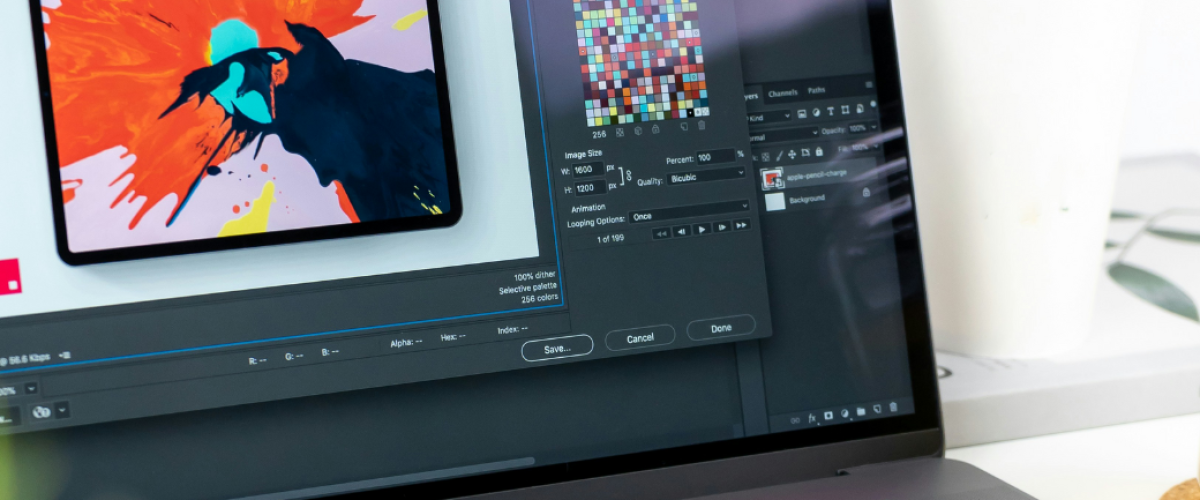Open the layer filter Kind dropdown
Viewport: 1200px width, 500px height.
[768, 117]
